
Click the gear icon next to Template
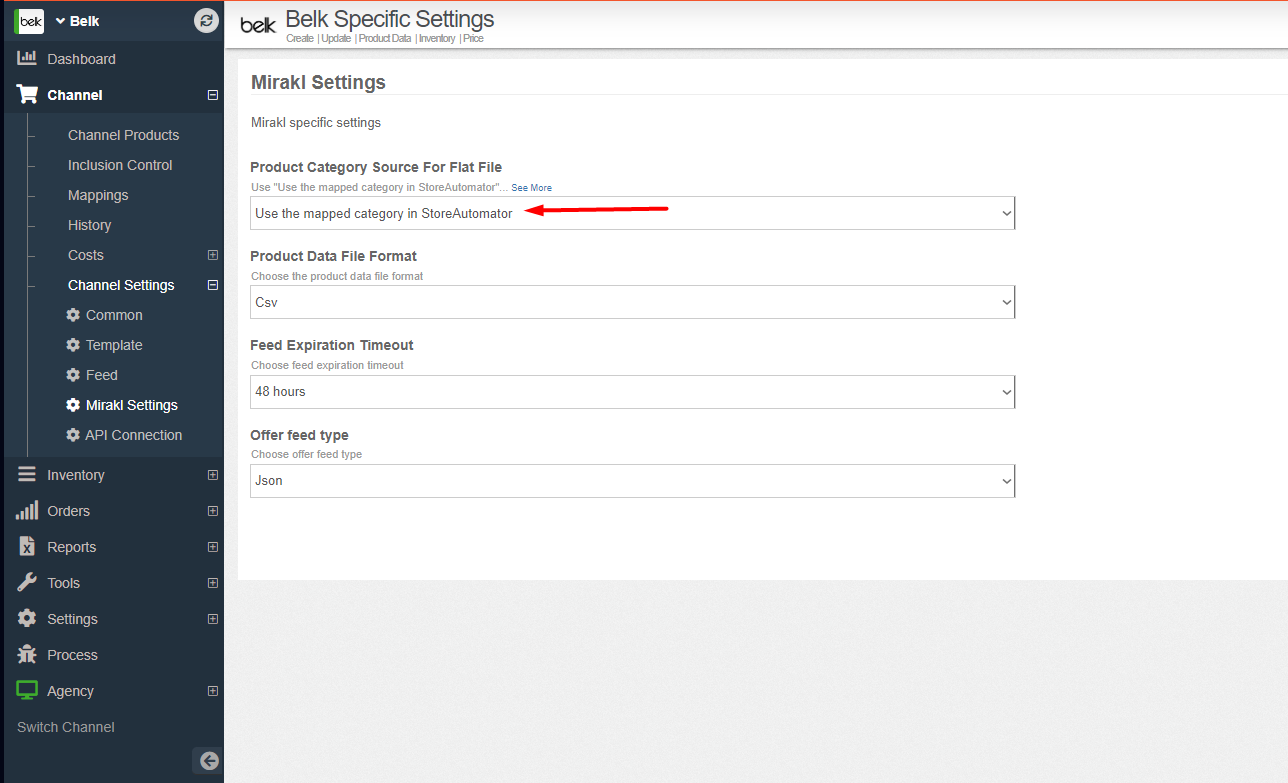(73, 345)
